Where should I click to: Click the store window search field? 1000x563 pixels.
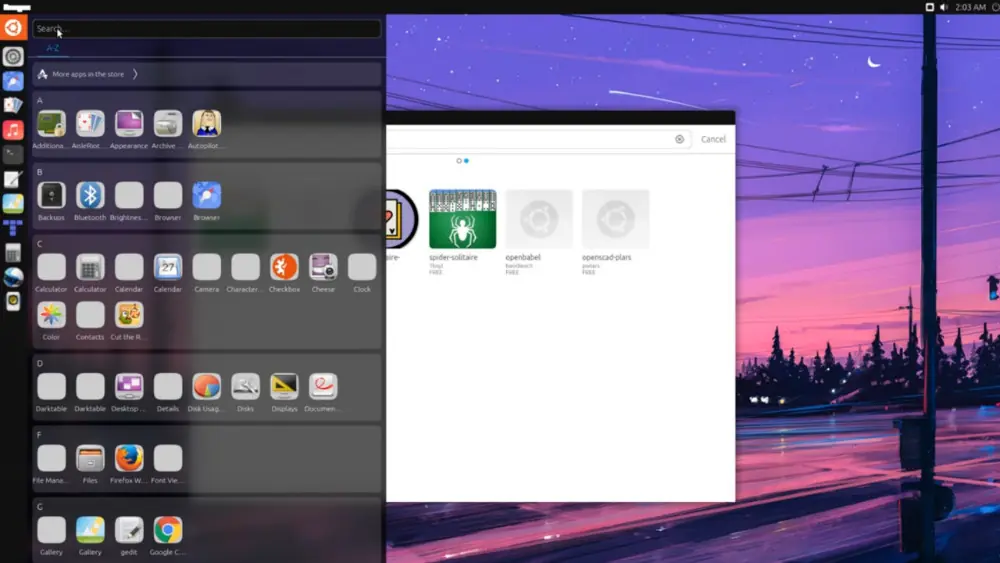pyautogui.click(x=538, y=139)
